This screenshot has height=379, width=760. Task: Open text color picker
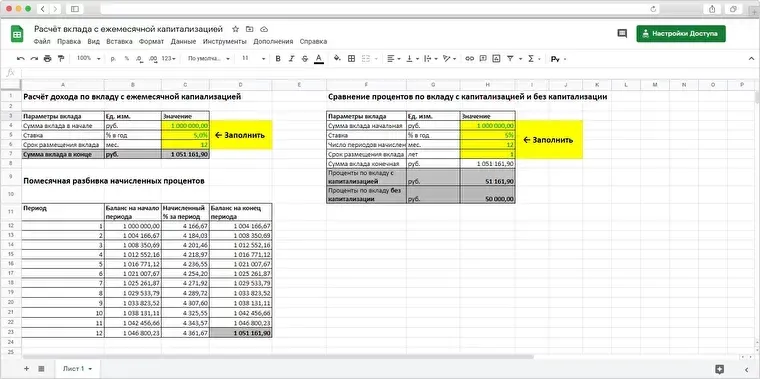pos(318,59)
